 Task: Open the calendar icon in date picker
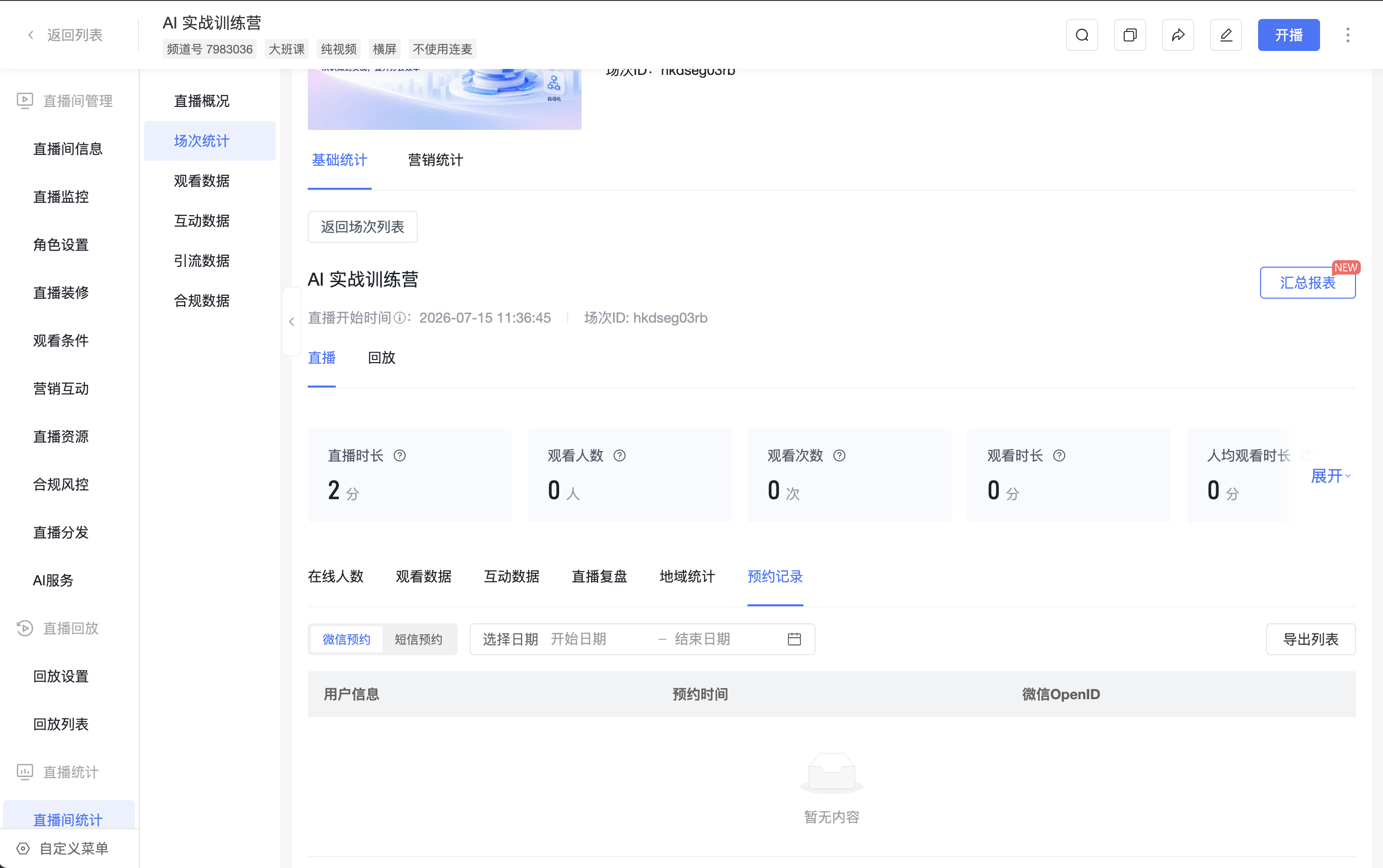point(794,639)
